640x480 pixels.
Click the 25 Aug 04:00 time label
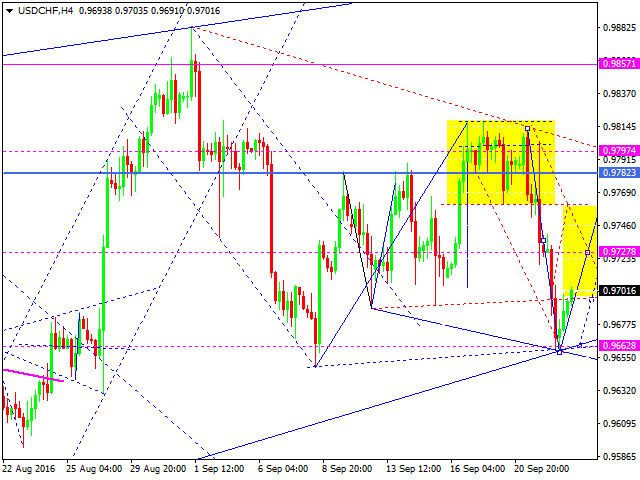point(94,469)
